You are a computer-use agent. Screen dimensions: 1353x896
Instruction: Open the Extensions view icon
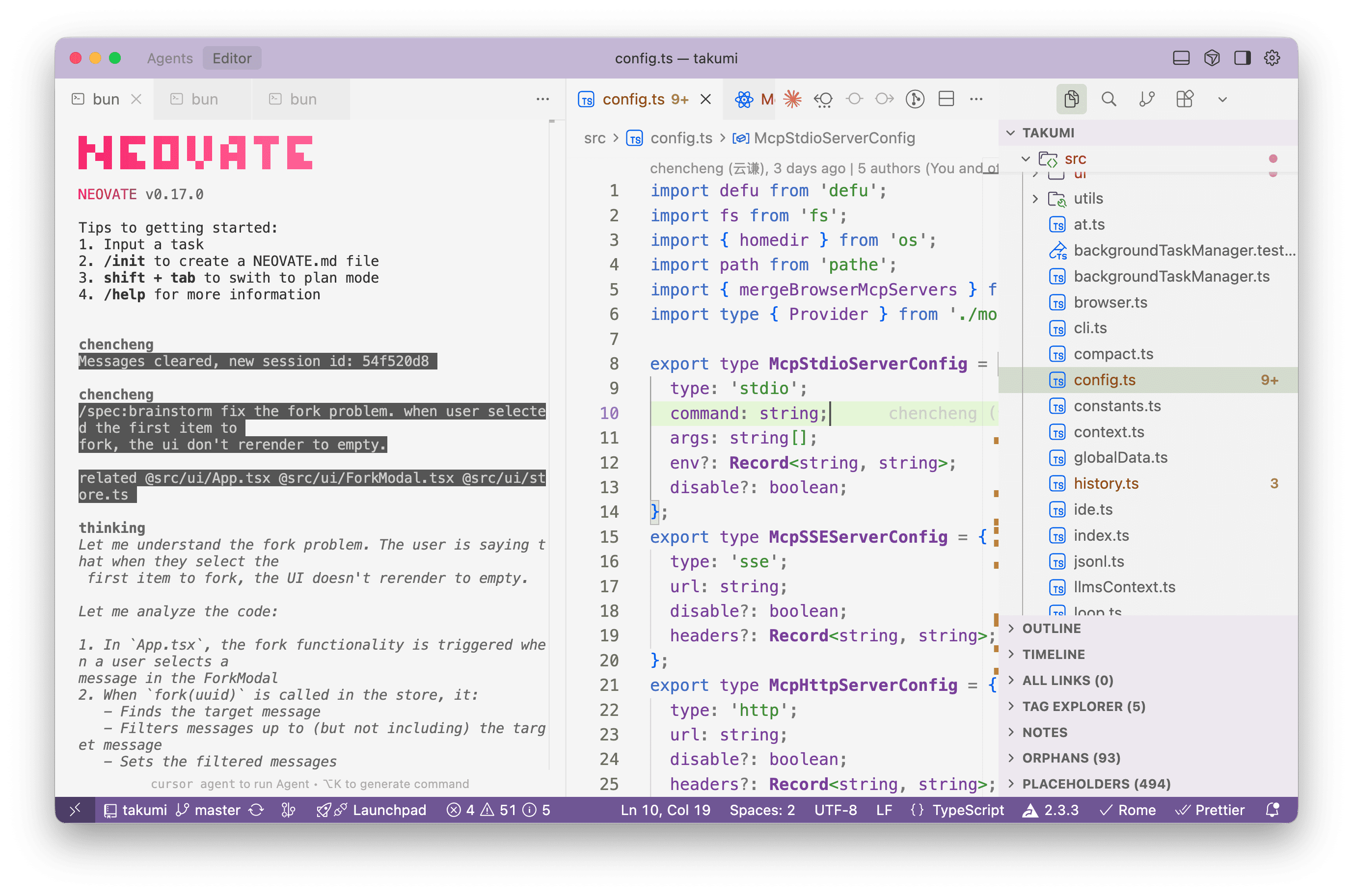tap(1185, 100)
